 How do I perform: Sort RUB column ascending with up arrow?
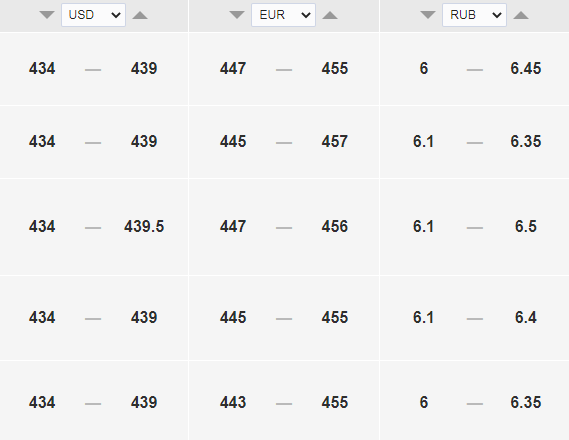[x=521, y=15]
